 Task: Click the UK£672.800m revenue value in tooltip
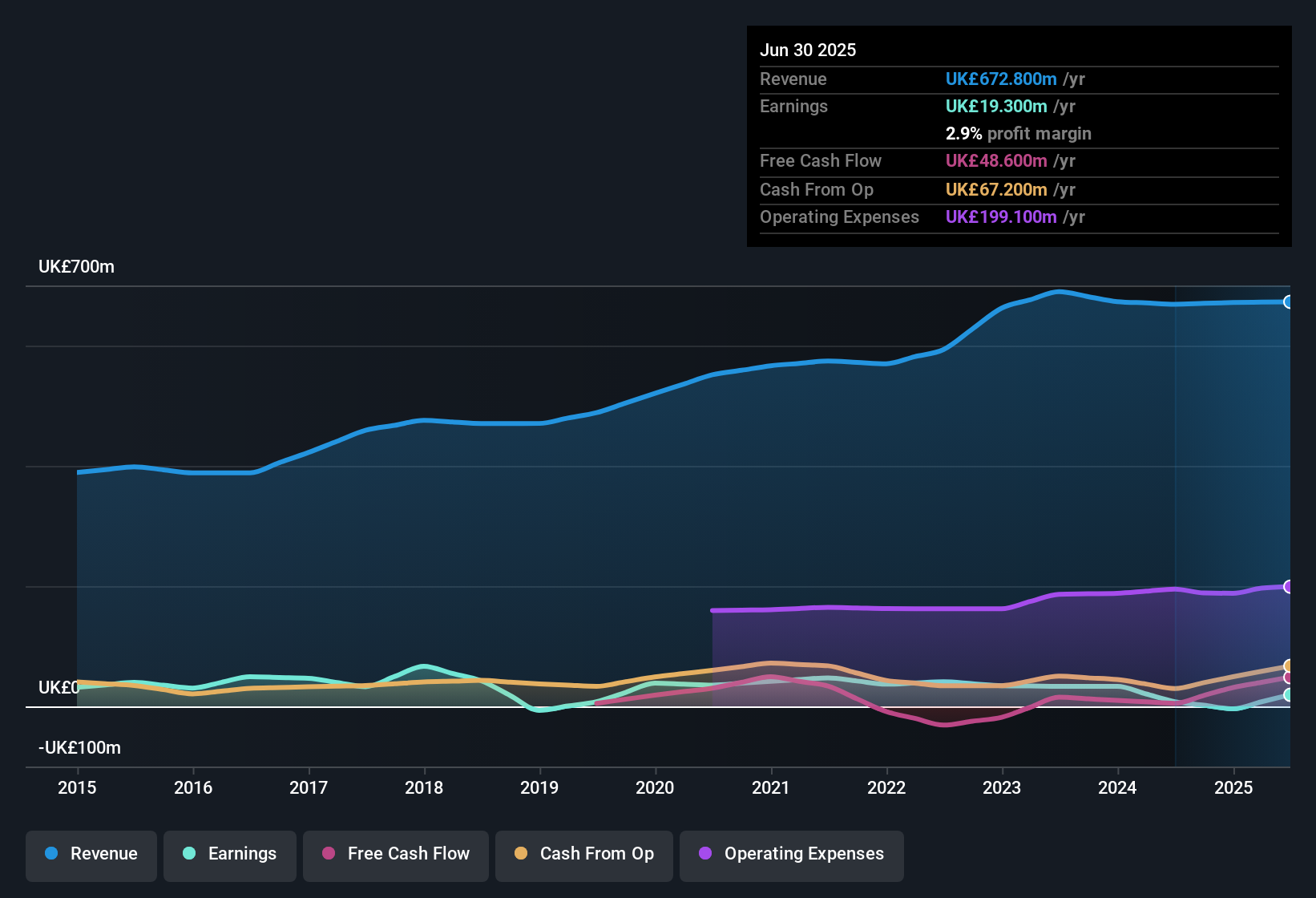tap(1000, 79)
